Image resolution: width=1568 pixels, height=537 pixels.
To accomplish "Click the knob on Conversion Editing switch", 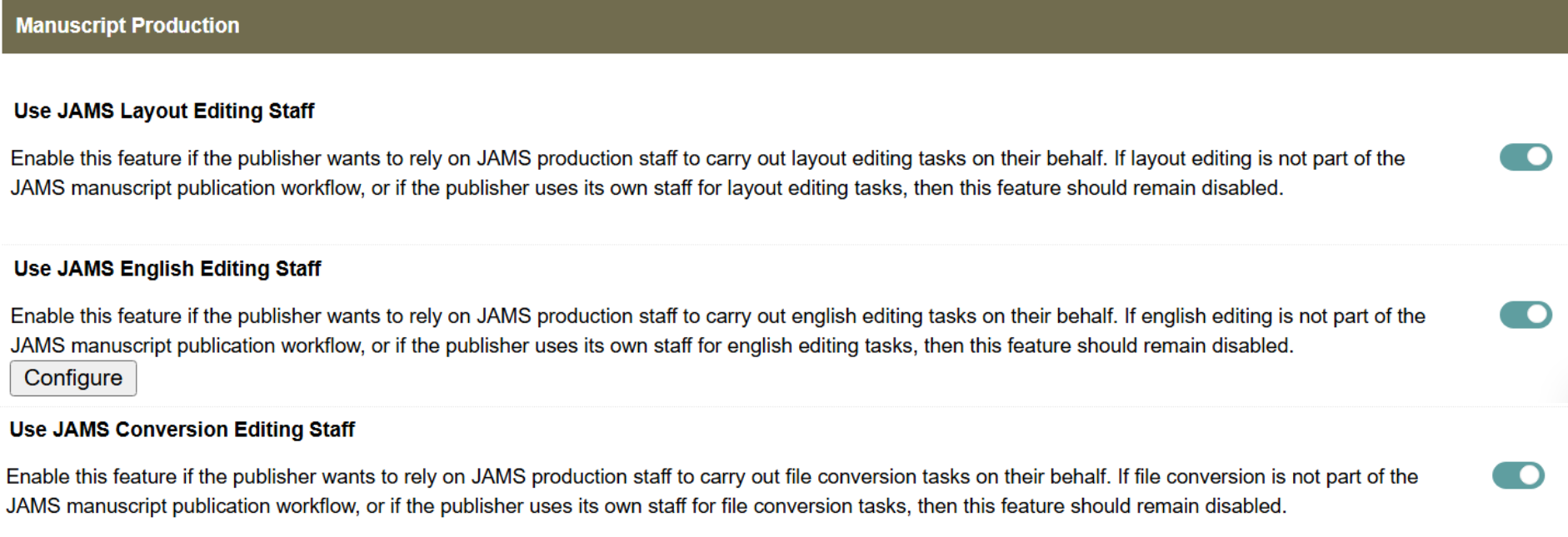I will (x=1531, y=475).
